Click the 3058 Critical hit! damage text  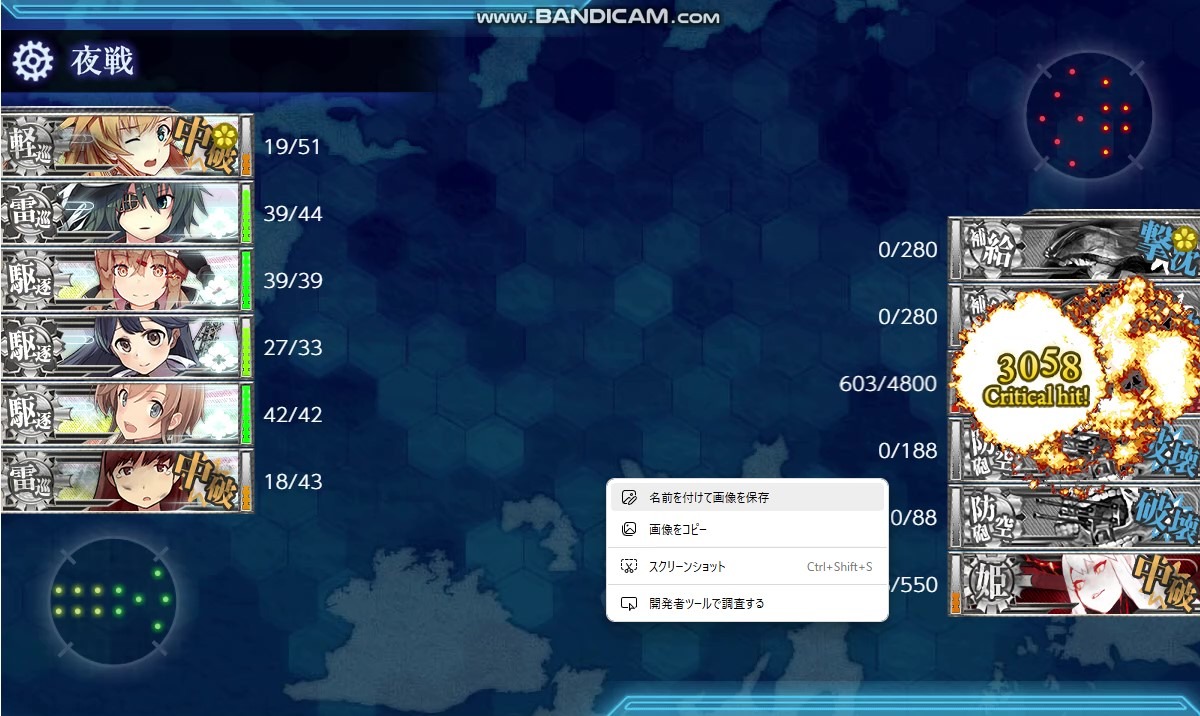point(1036,379)
